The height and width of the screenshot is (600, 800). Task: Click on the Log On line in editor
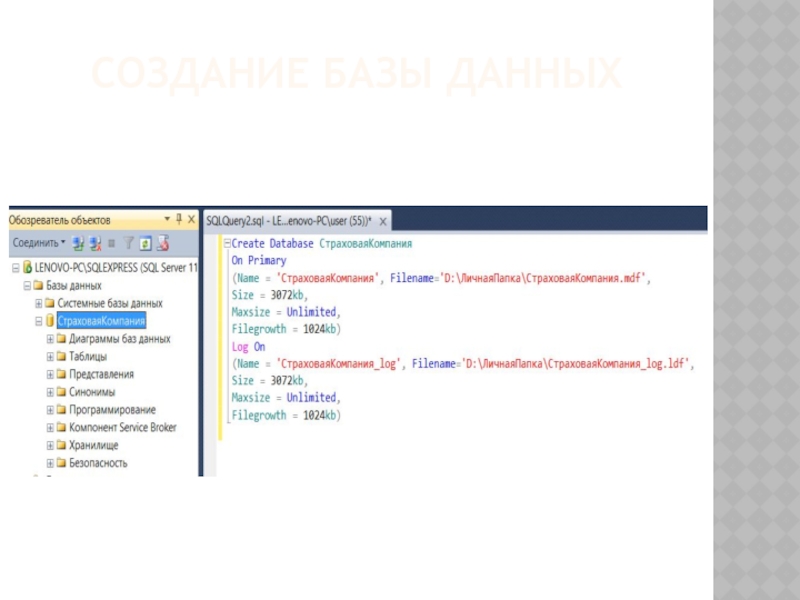tap(248, 346)
